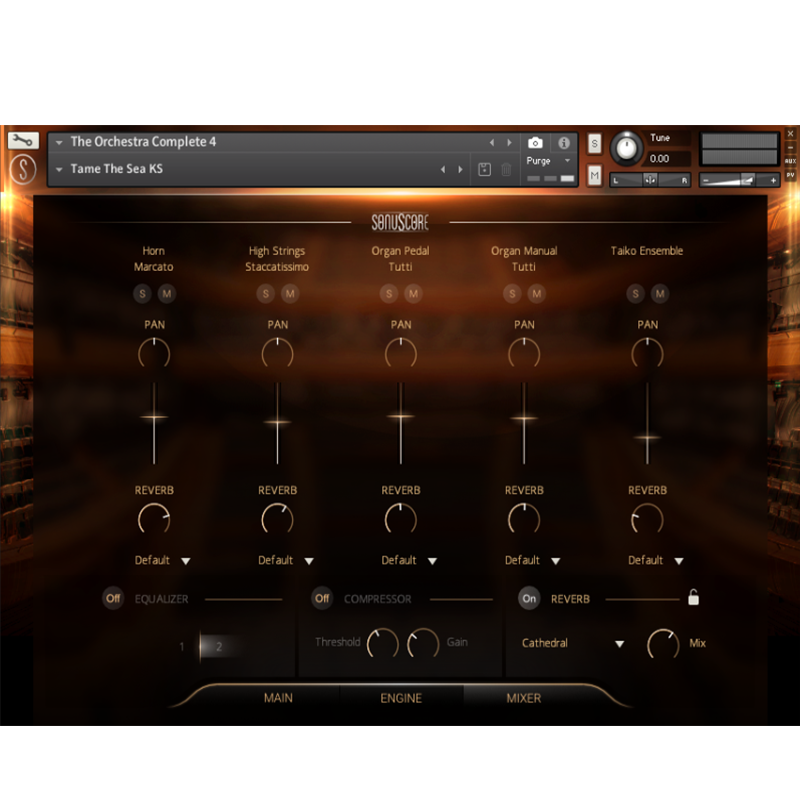Viewport: 800px width, 800px height.
Task: Open the Purge dropdown menu
Action: coord(548,161)
